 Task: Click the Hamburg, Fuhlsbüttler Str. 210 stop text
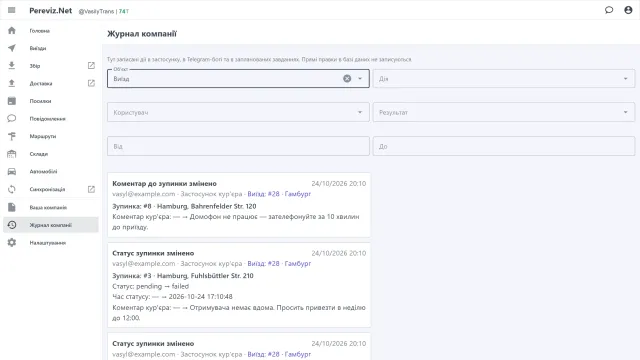click(x=205, y=276)
